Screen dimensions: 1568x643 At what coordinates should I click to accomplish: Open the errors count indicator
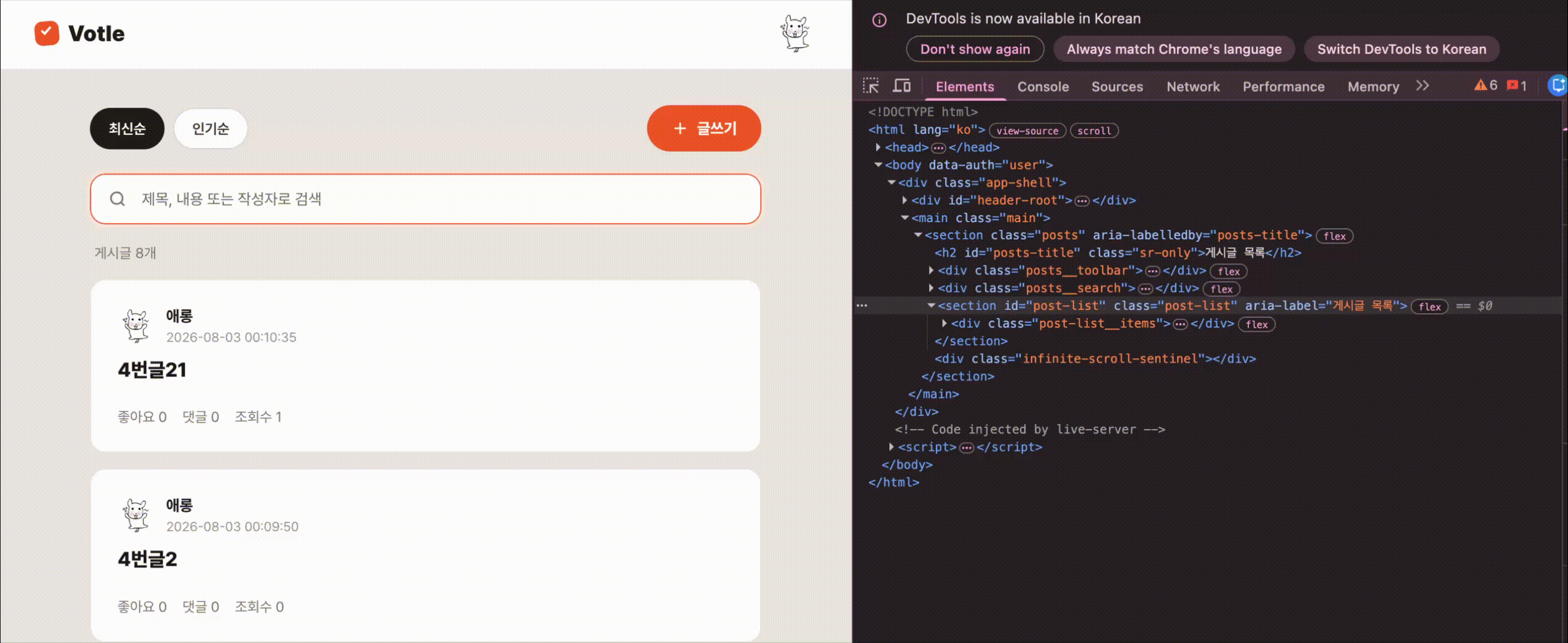(x=1516, y=86)
